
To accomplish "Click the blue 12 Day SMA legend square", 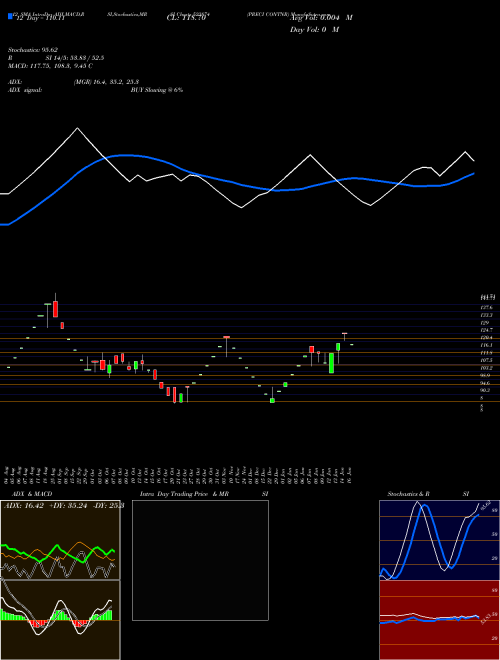I will click(10, 16).
